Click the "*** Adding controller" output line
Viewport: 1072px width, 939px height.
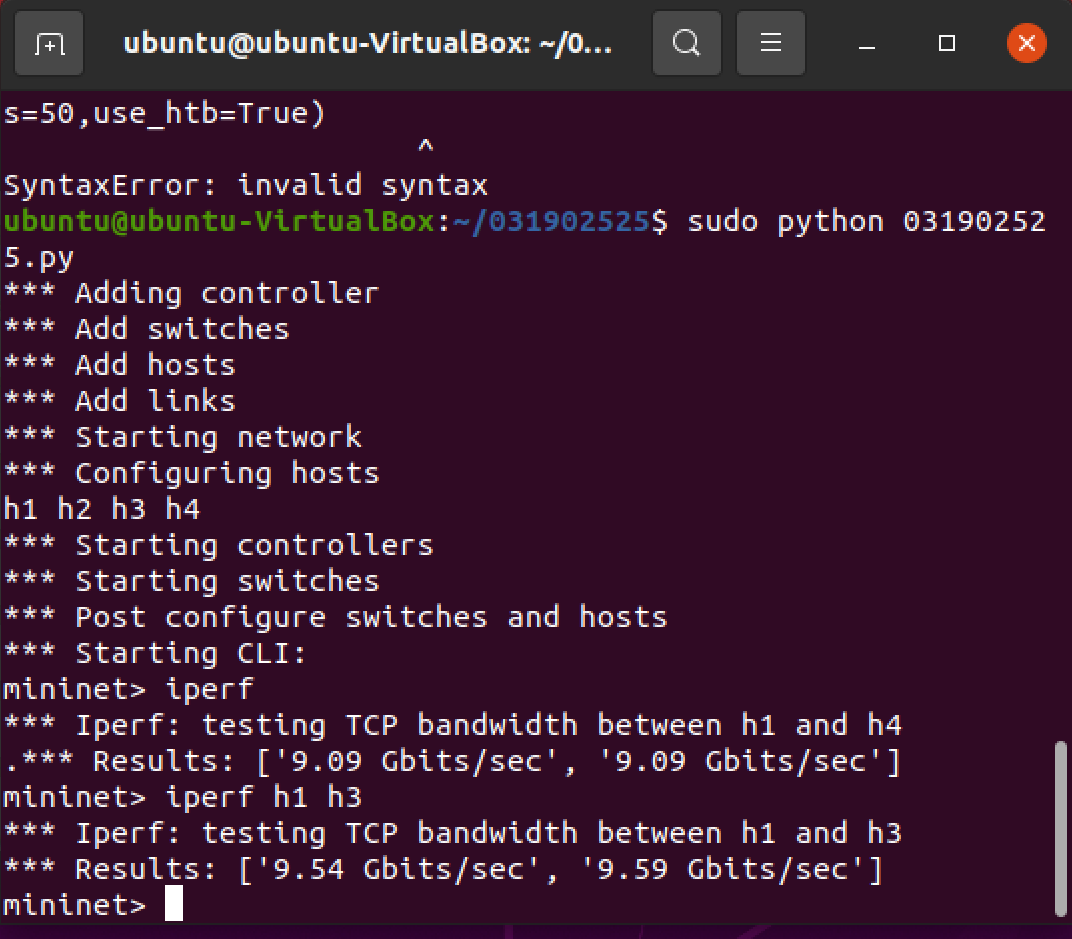pyautogui.click(x=191, y=293)
